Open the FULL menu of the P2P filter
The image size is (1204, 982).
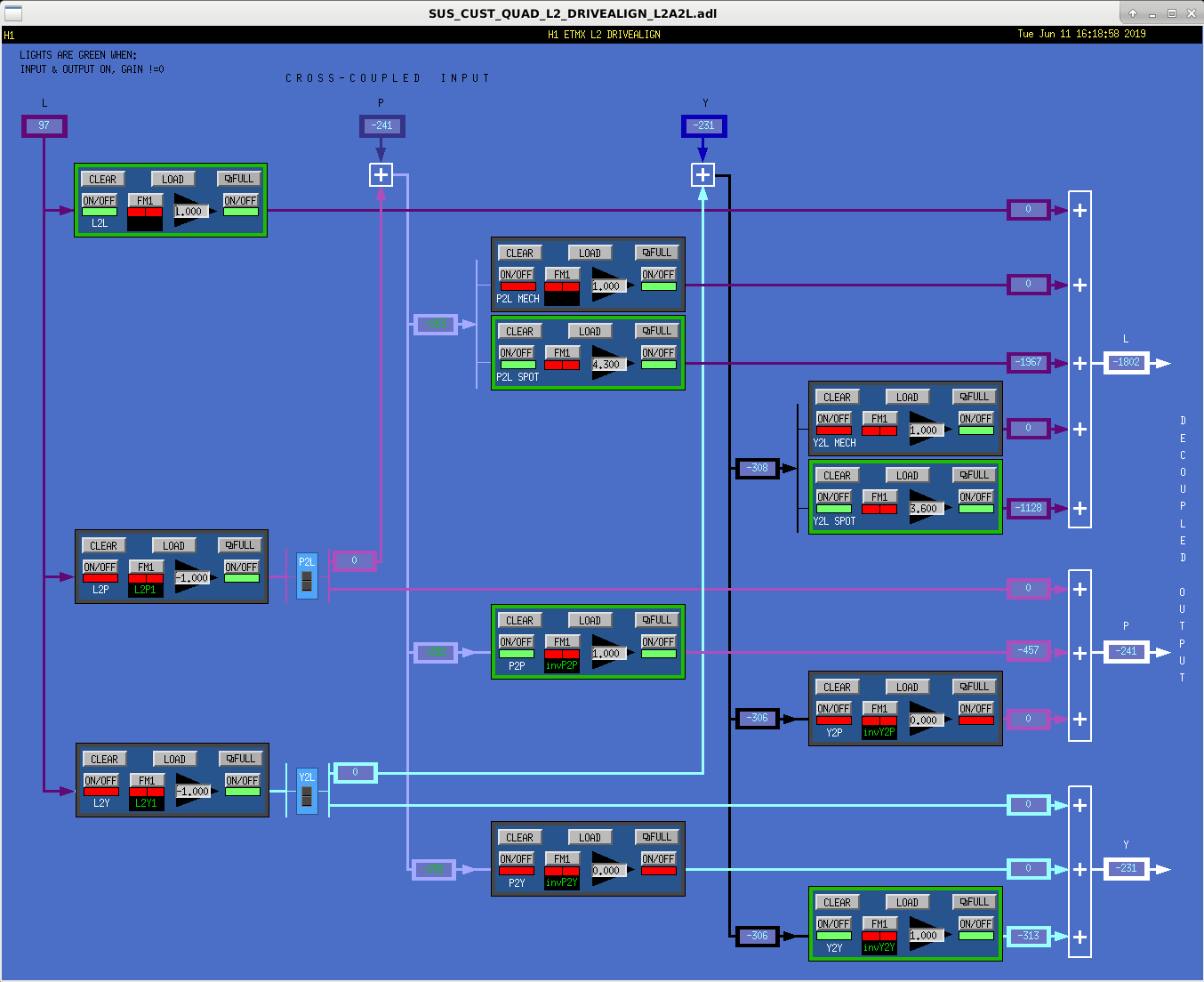pyautogui.click(x=657, y=620)
